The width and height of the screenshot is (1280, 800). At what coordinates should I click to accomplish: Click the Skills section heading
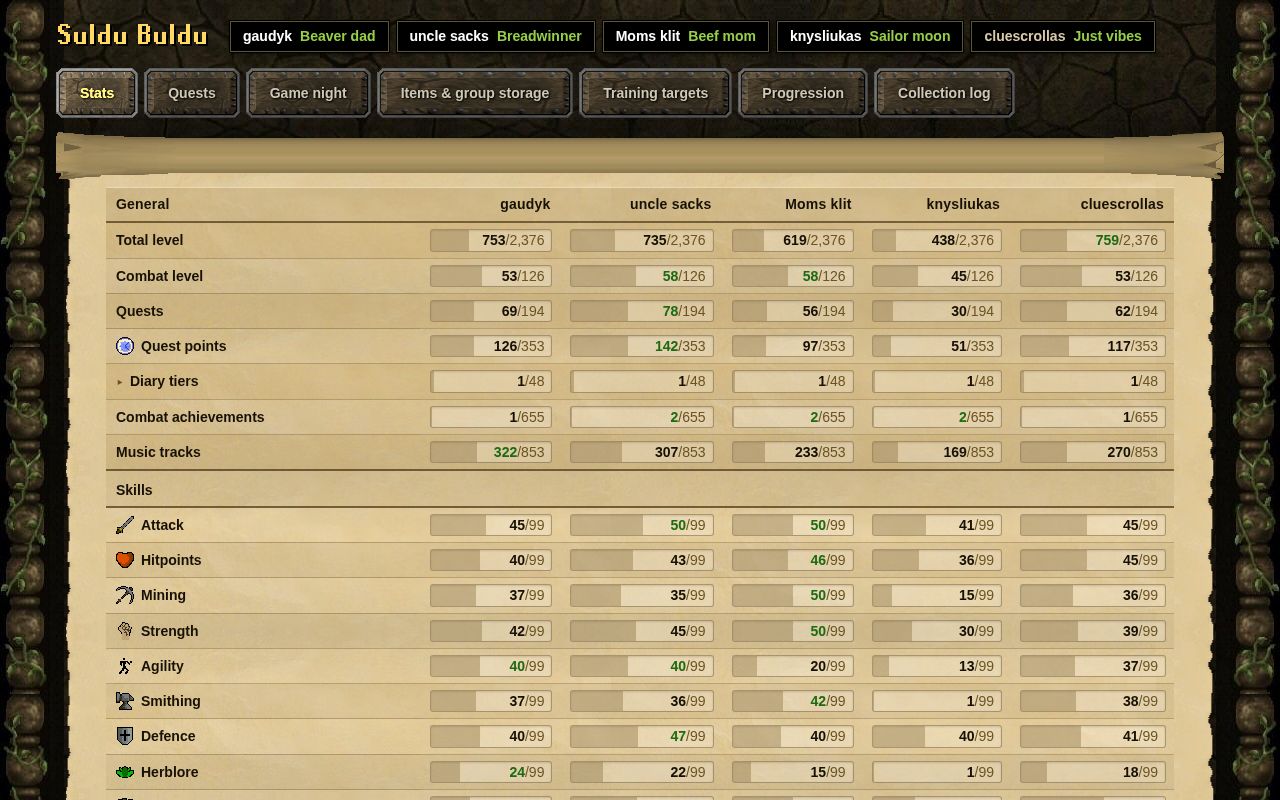tap(134, 490)
